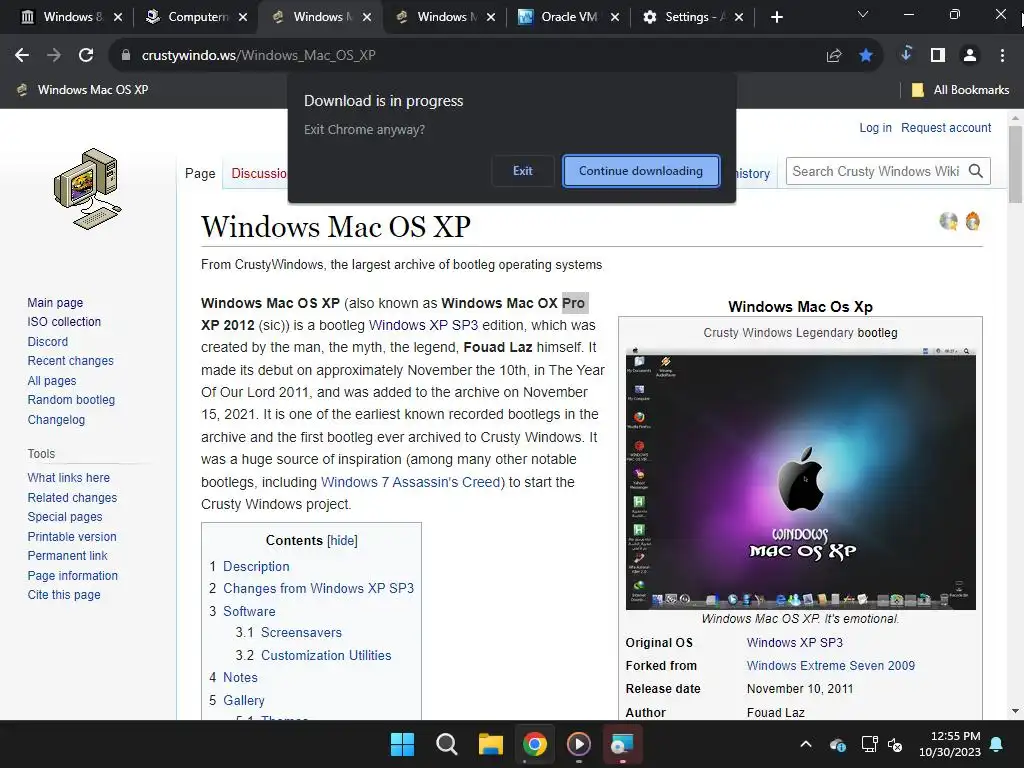Click the disc badge icon beside page title
This screenshot has width=1024, height=768.
[948, 221]
